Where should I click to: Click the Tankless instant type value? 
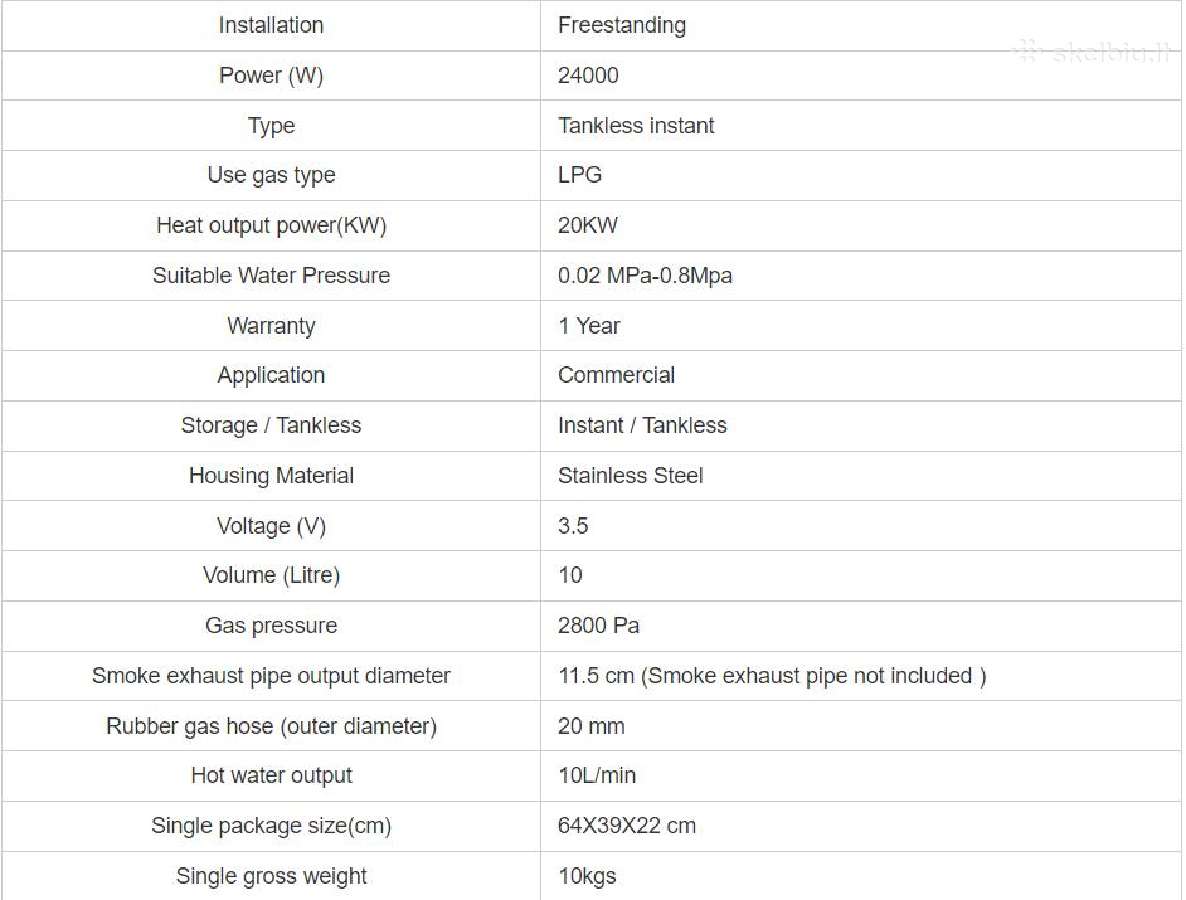coord(635,125)
